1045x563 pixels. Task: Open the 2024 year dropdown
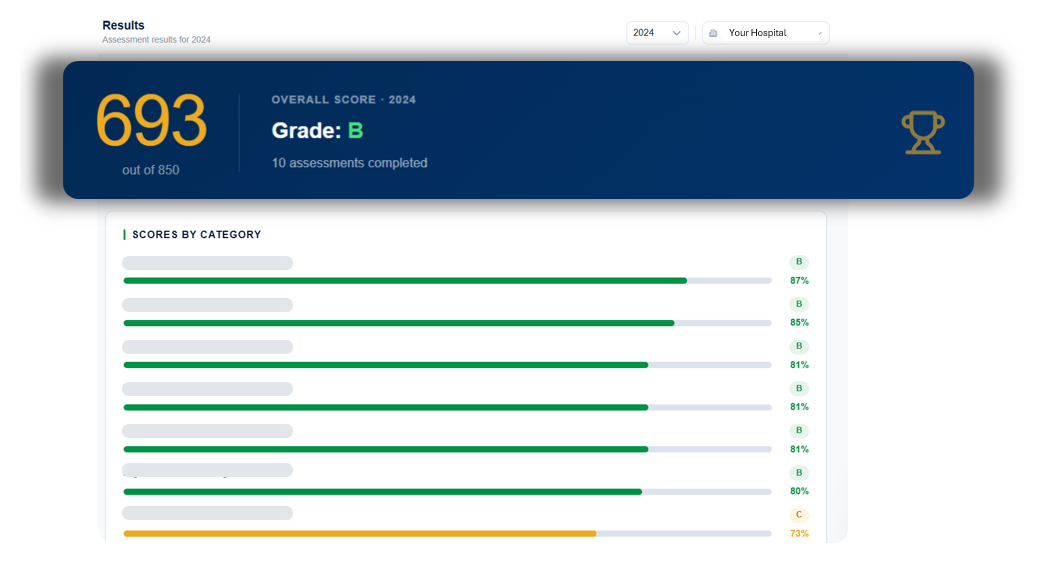657,33
